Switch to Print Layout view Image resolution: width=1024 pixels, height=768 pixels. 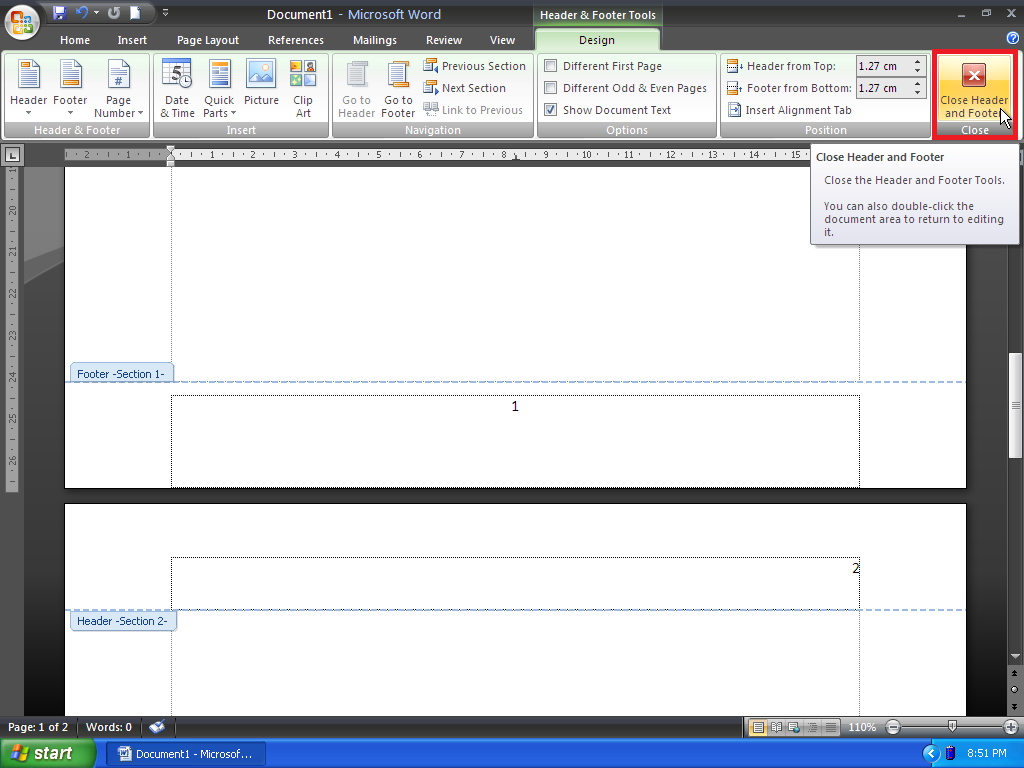click(758, 727)
